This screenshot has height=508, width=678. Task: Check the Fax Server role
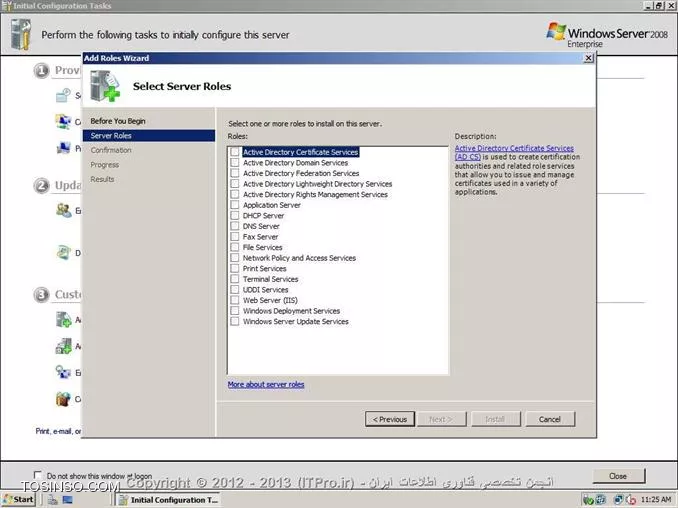[x=234, y=236]
